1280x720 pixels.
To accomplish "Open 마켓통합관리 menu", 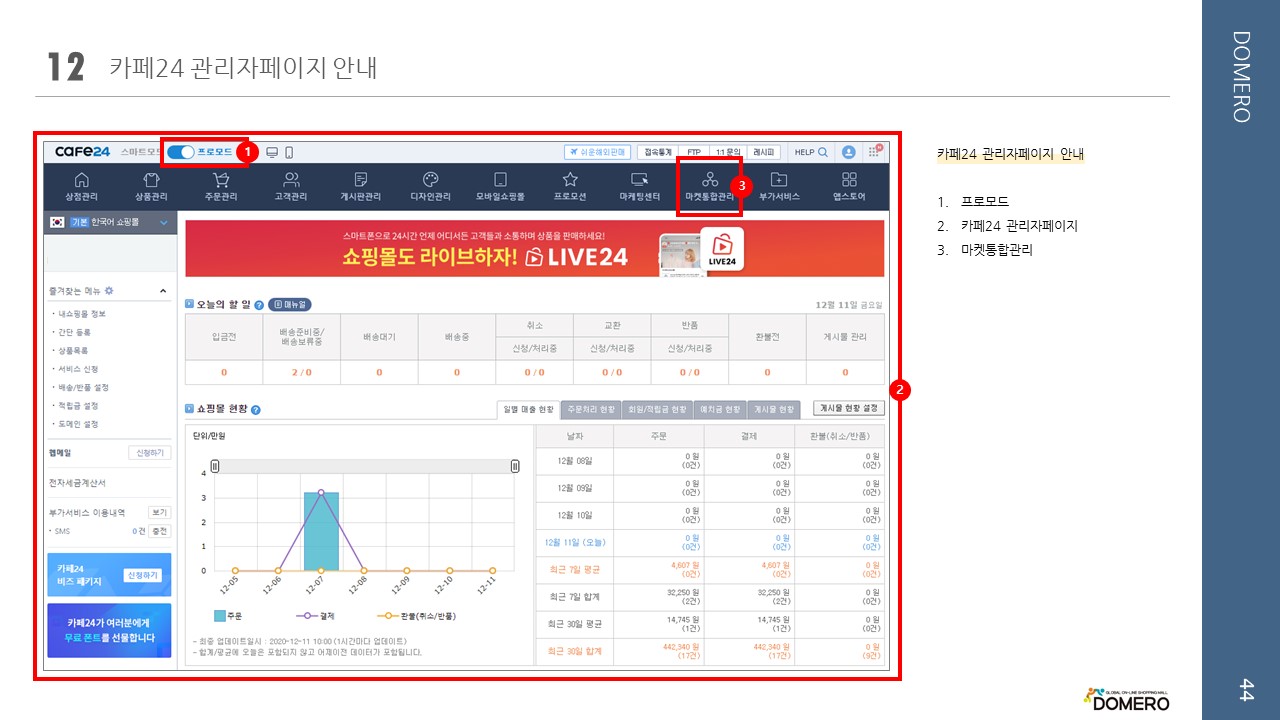I will pyautogui.click(x=709, y=187).
